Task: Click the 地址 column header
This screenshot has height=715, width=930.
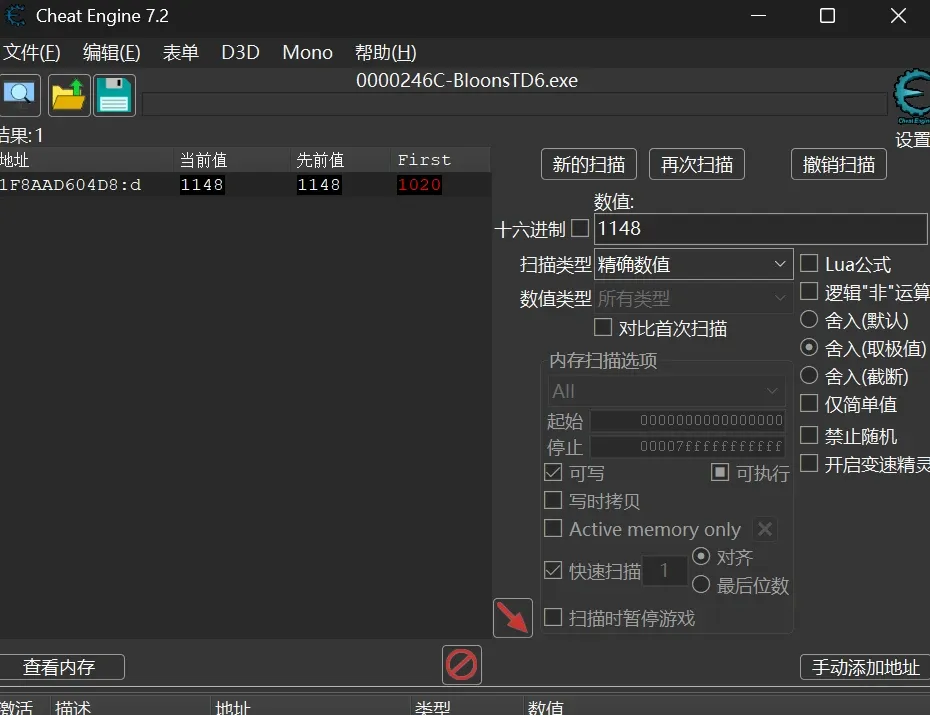Action: 87,160
